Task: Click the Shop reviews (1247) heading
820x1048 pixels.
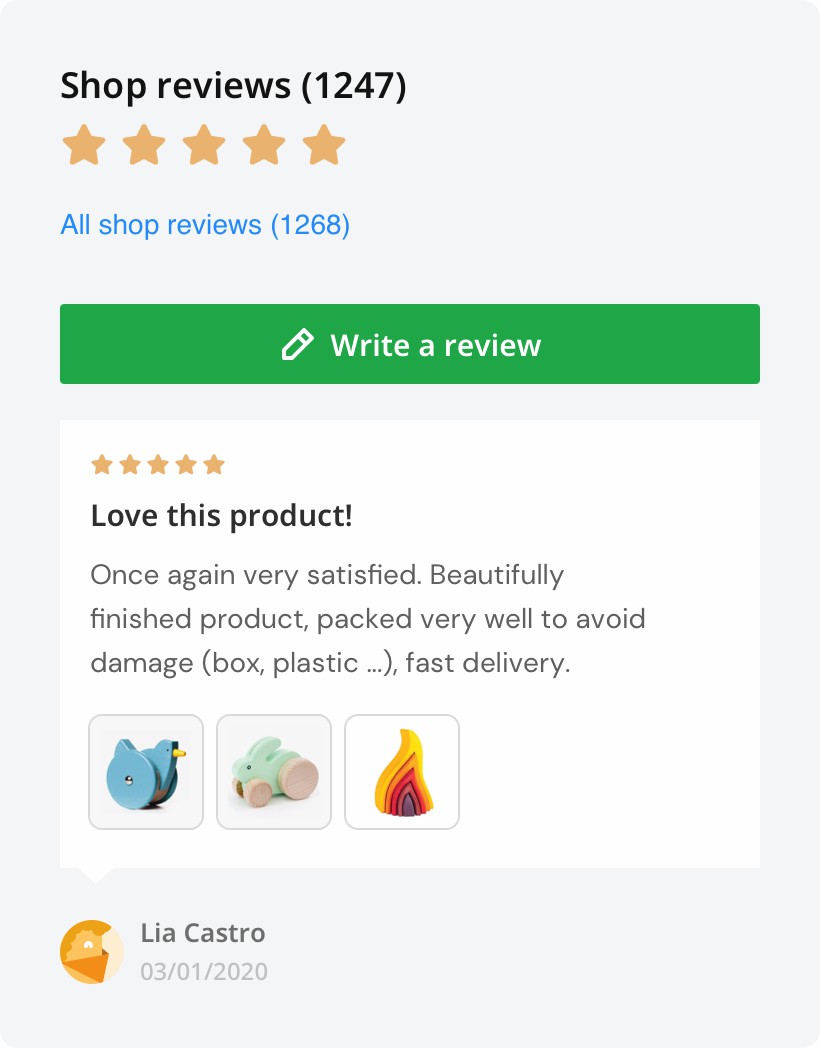Action: pyautogui.click(x=233, y=85)
